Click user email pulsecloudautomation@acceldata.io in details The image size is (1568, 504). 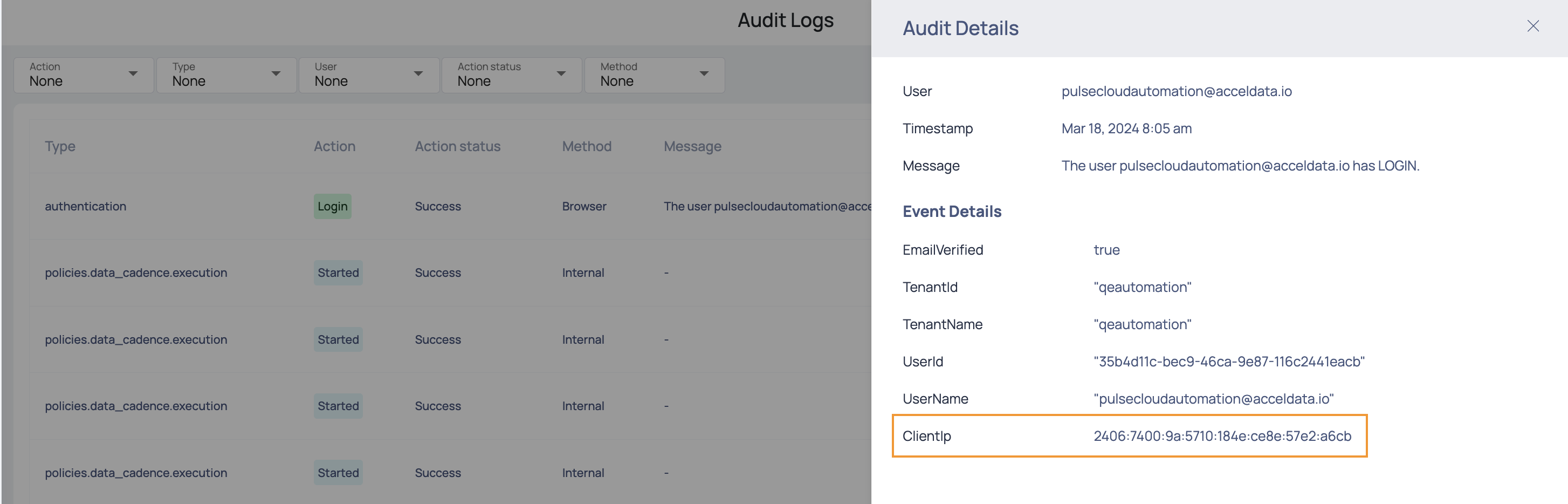point(1177,91)
